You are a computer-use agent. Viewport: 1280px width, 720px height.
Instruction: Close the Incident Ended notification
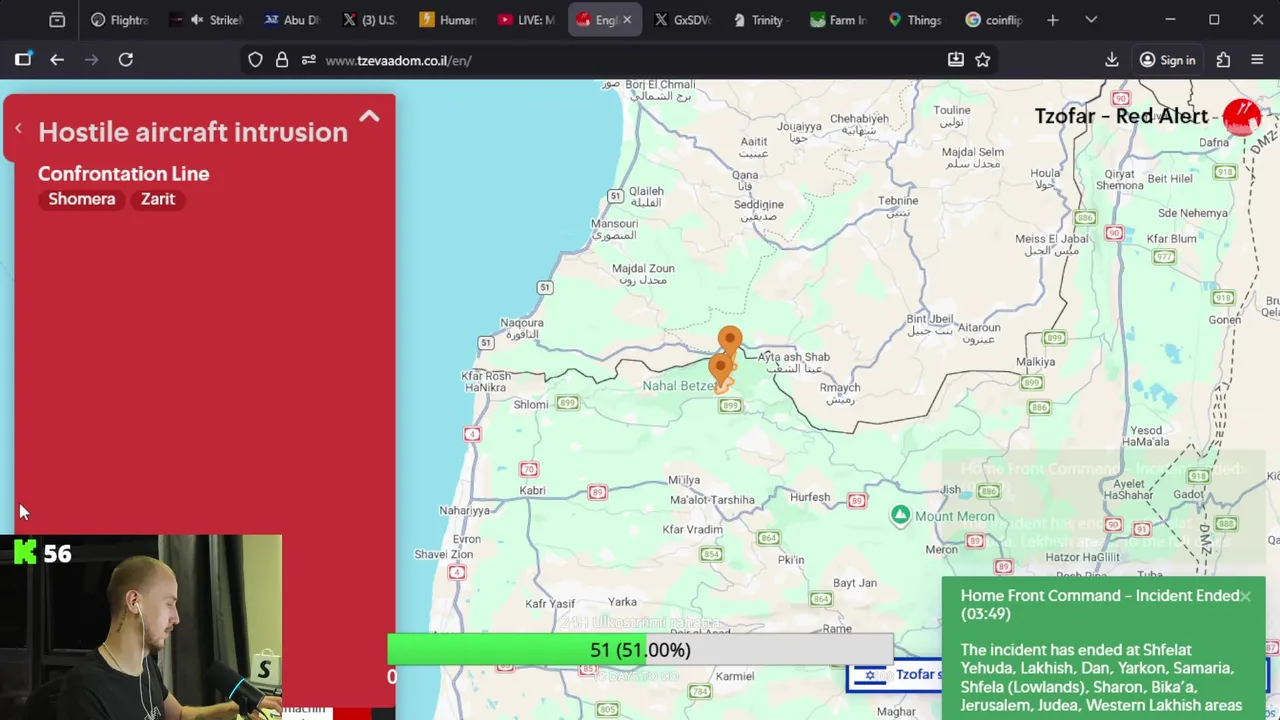[x=1245, y=596]
